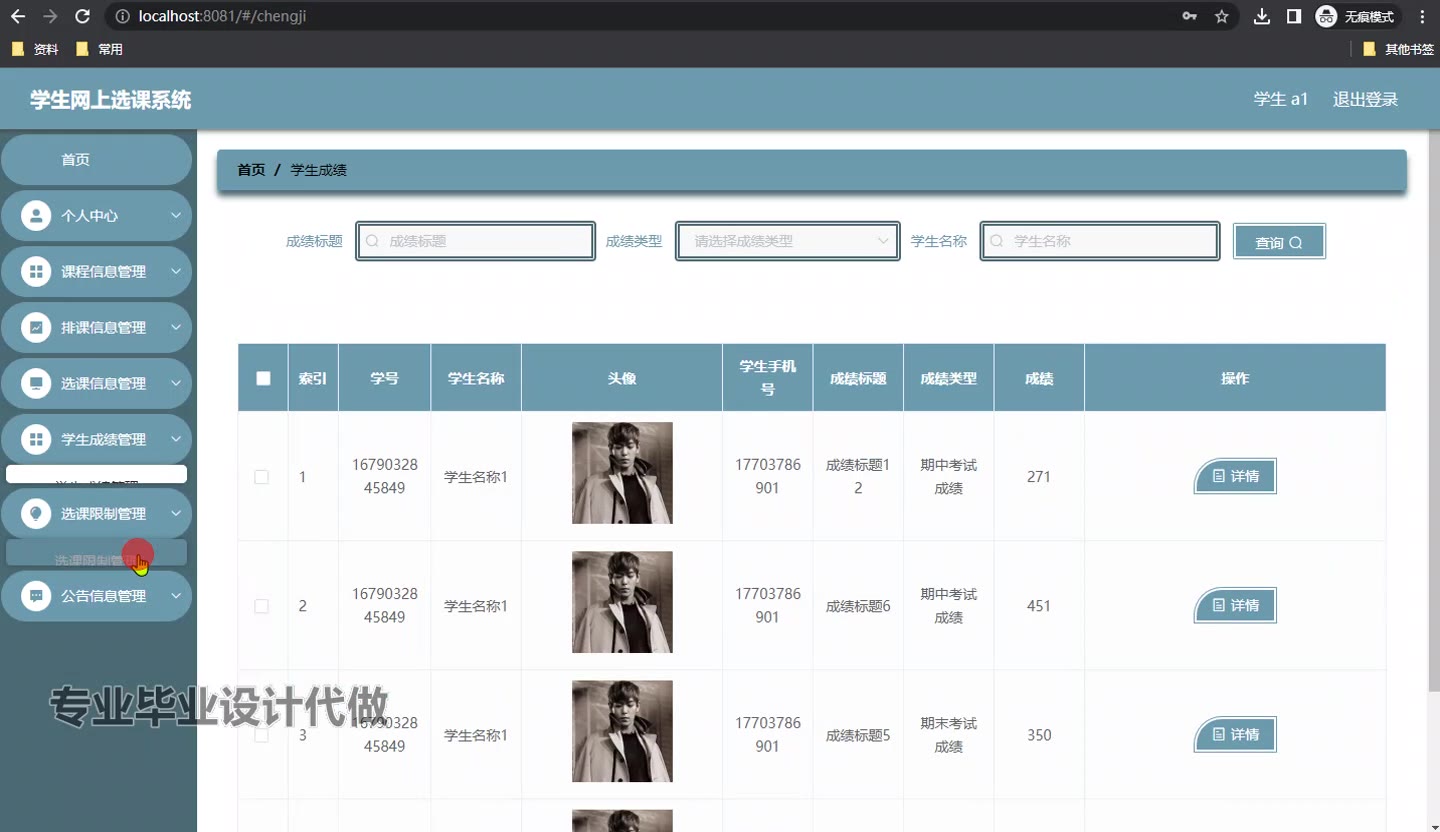1440x832 pixels.
Task: Expand the 选课信息管理 menu chevron
Action: [175, 383]
